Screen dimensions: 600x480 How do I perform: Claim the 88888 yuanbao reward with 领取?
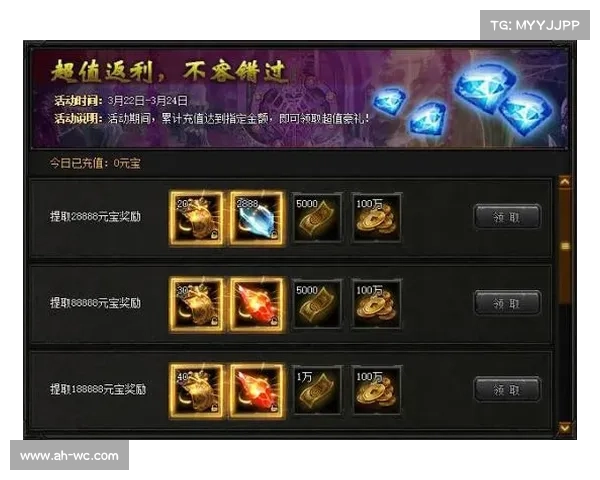(x=507, y=304)
